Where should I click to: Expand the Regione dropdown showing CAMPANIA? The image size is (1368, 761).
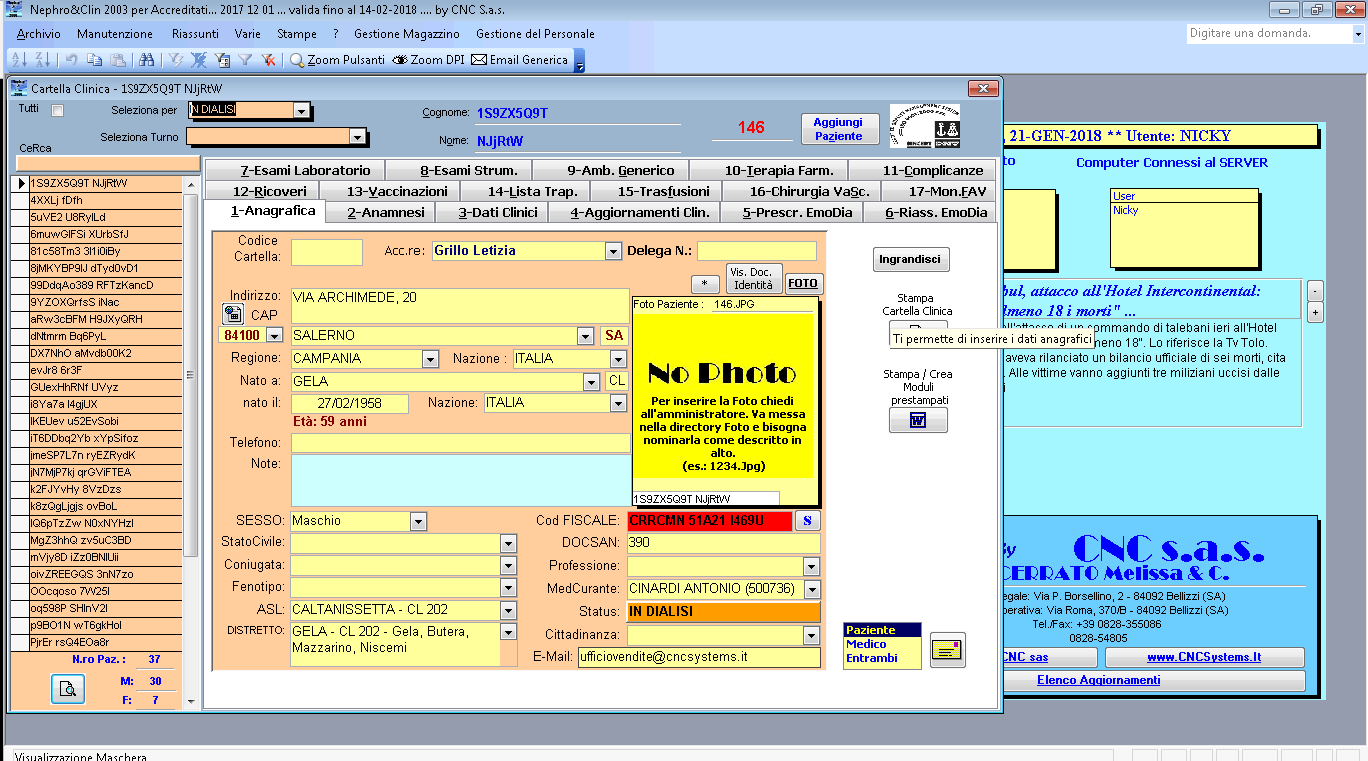(430, 359)
